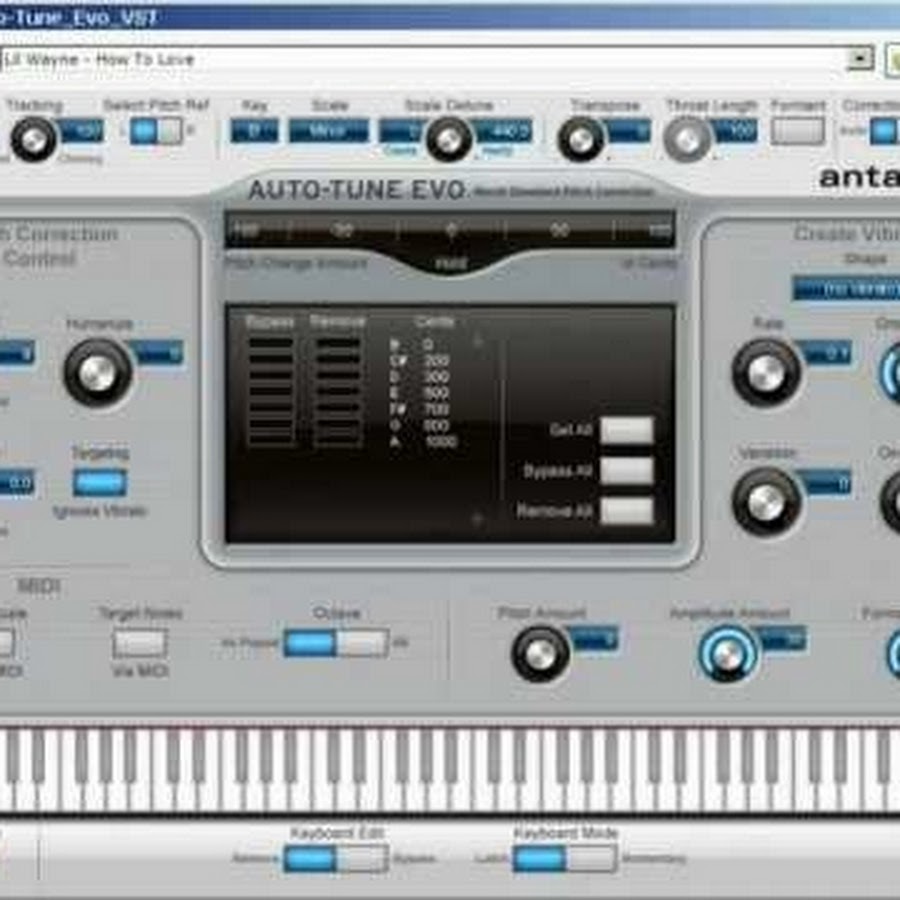Viewport: 900px width, 900px height.
Task: Toggle the Keyboard Mode Latch/Momentary switch
Action: tap(564, 858)
